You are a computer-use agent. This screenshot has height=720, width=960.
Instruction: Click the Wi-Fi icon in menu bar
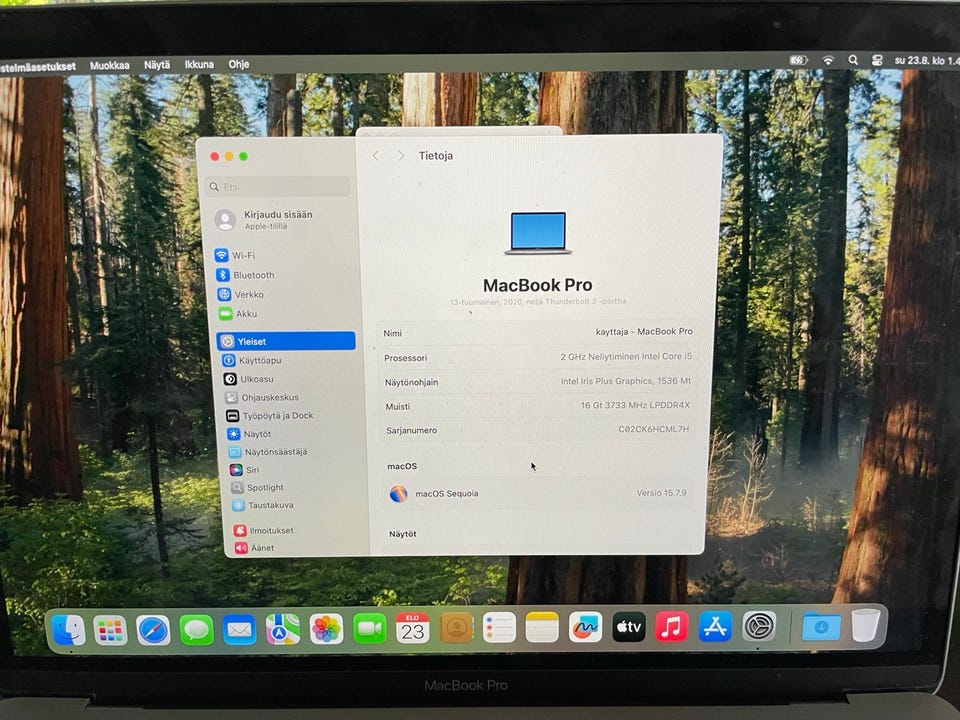point(828,60)
